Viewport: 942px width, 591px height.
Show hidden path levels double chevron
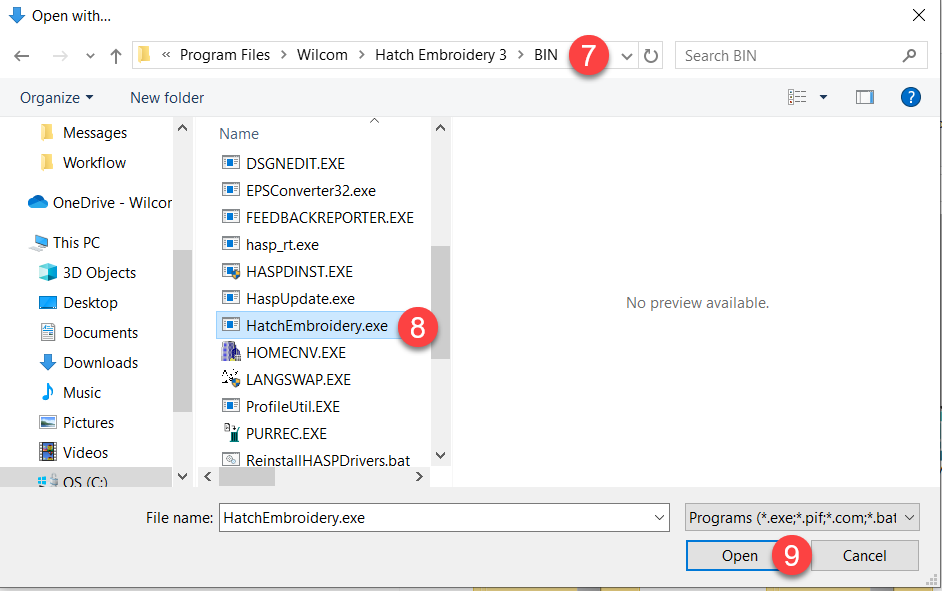[x=166, y=55]
